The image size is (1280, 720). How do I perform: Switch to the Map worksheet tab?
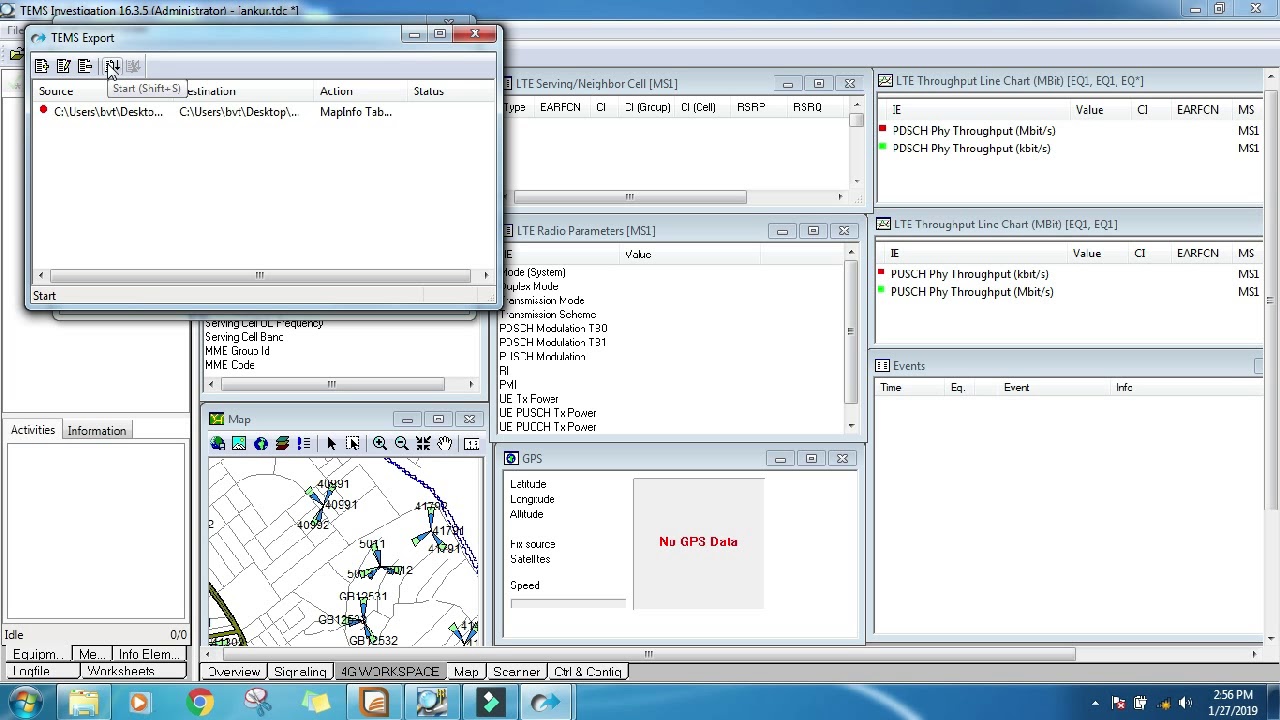pos(466,672)
